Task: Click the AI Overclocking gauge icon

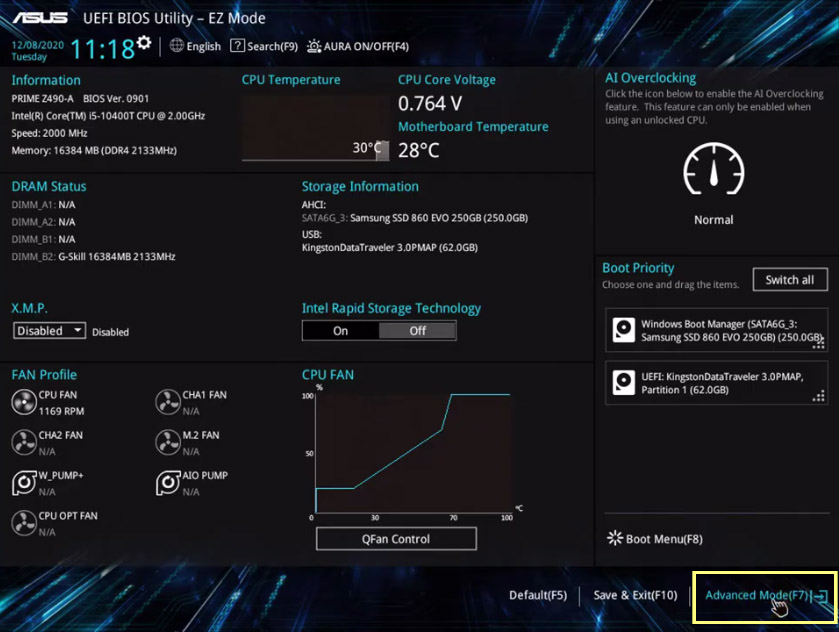Action: [x=713, y=169]
